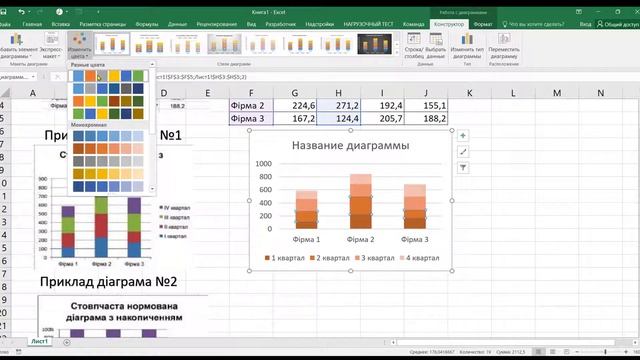Pick the fourth colorful palette row
Image resolution: width=640 pixels, height=360 pixels.
tap(108, 113)
